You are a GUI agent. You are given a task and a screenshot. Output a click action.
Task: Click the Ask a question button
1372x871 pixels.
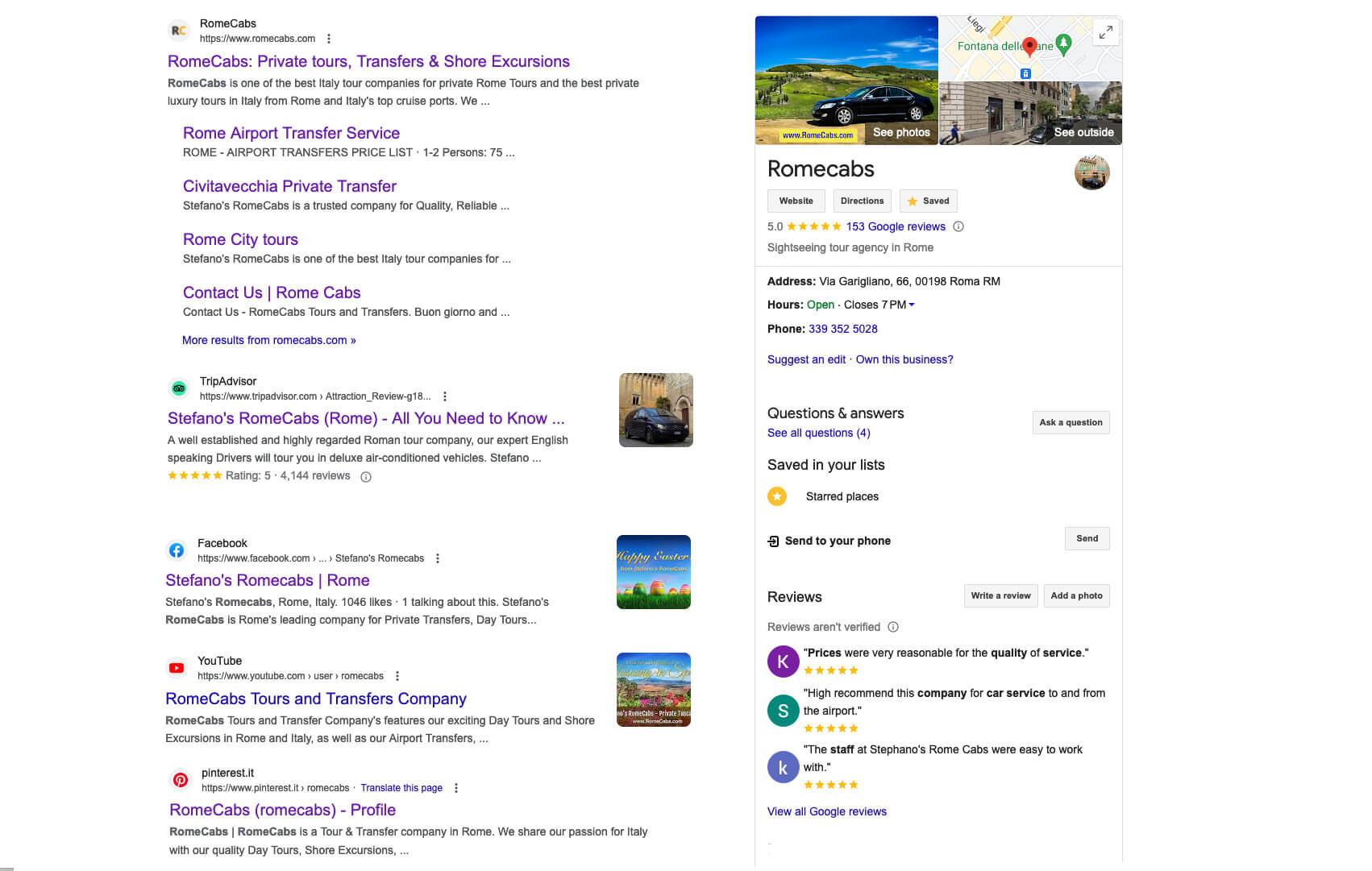1071,422
